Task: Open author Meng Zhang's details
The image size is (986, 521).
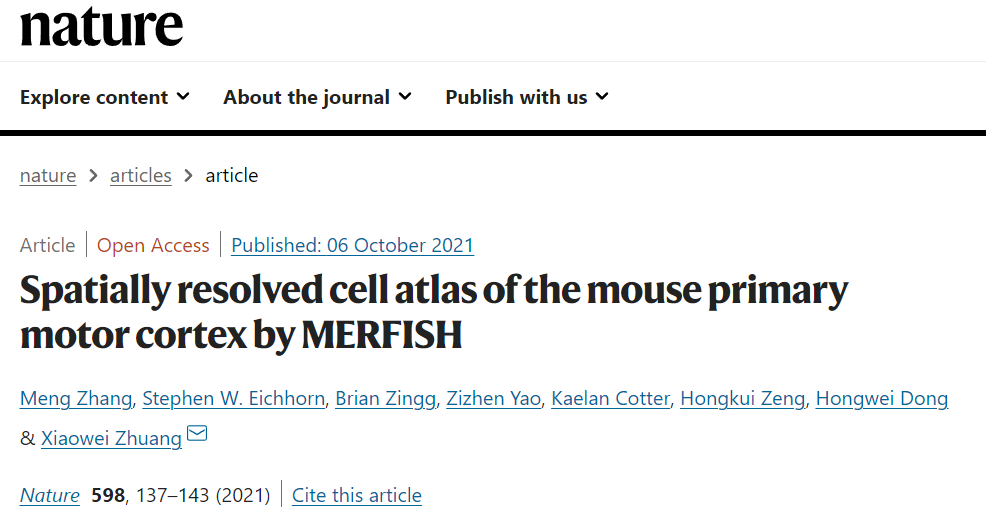Action: click(76, 398)
